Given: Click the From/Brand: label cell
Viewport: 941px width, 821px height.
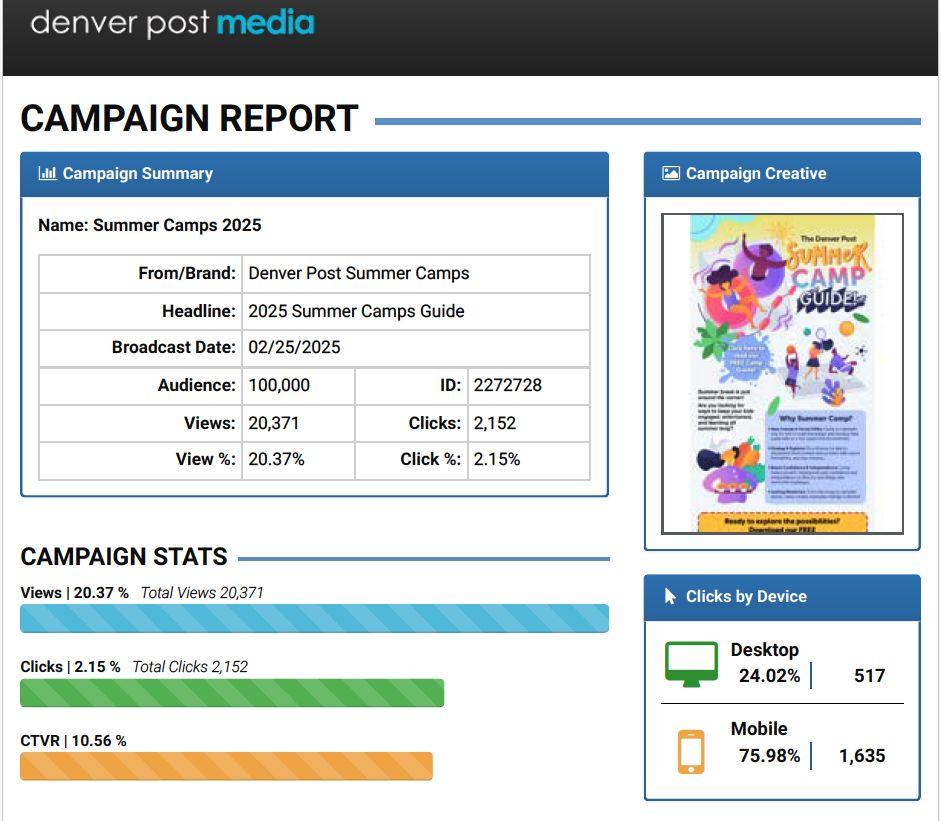Looking at the screenshot, I should coord(140,274).
